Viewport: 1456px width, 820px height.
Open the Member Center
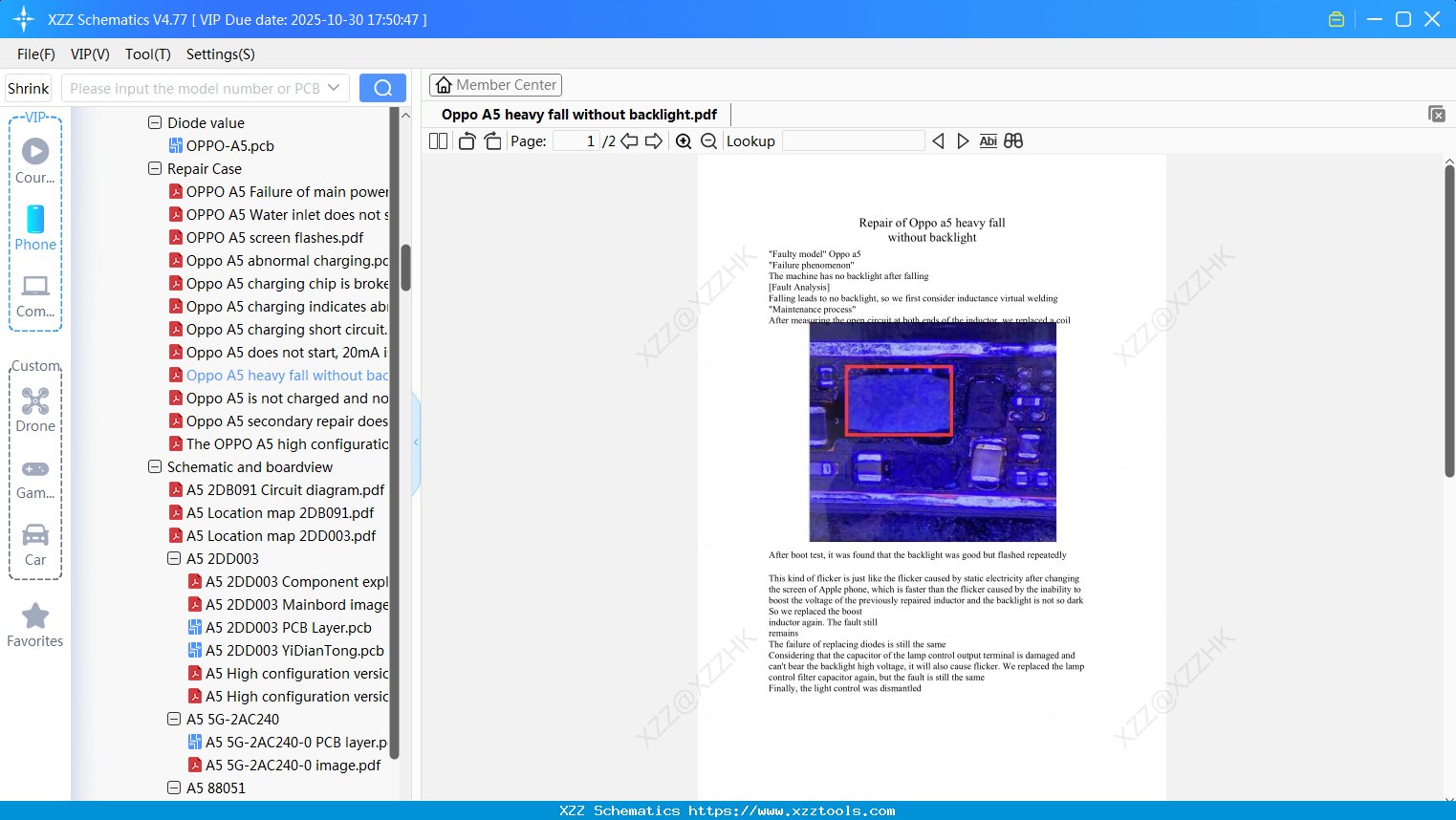point(495,85)
